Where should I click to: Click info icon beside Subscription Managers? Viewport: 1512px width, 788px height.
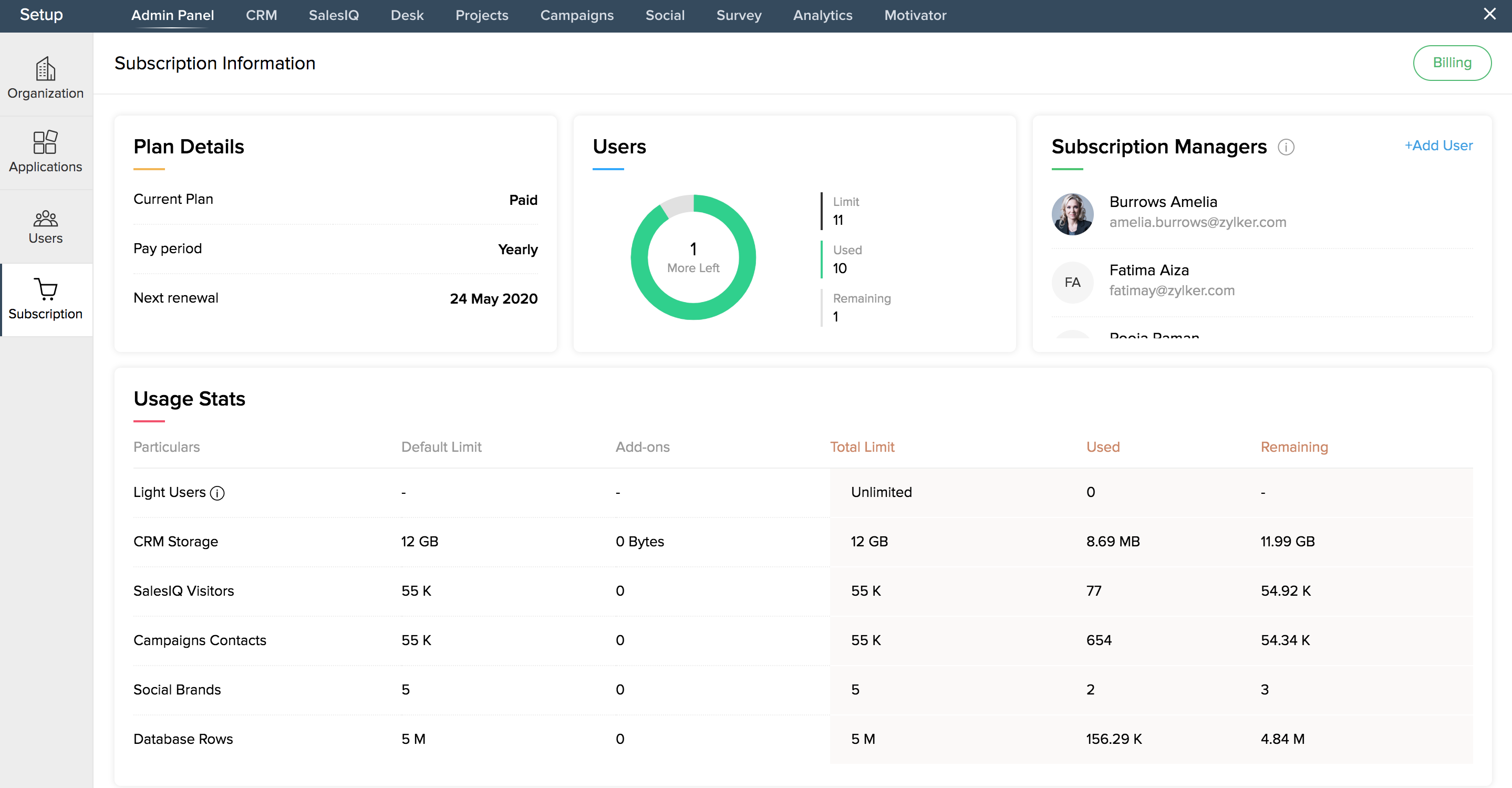1286,147
